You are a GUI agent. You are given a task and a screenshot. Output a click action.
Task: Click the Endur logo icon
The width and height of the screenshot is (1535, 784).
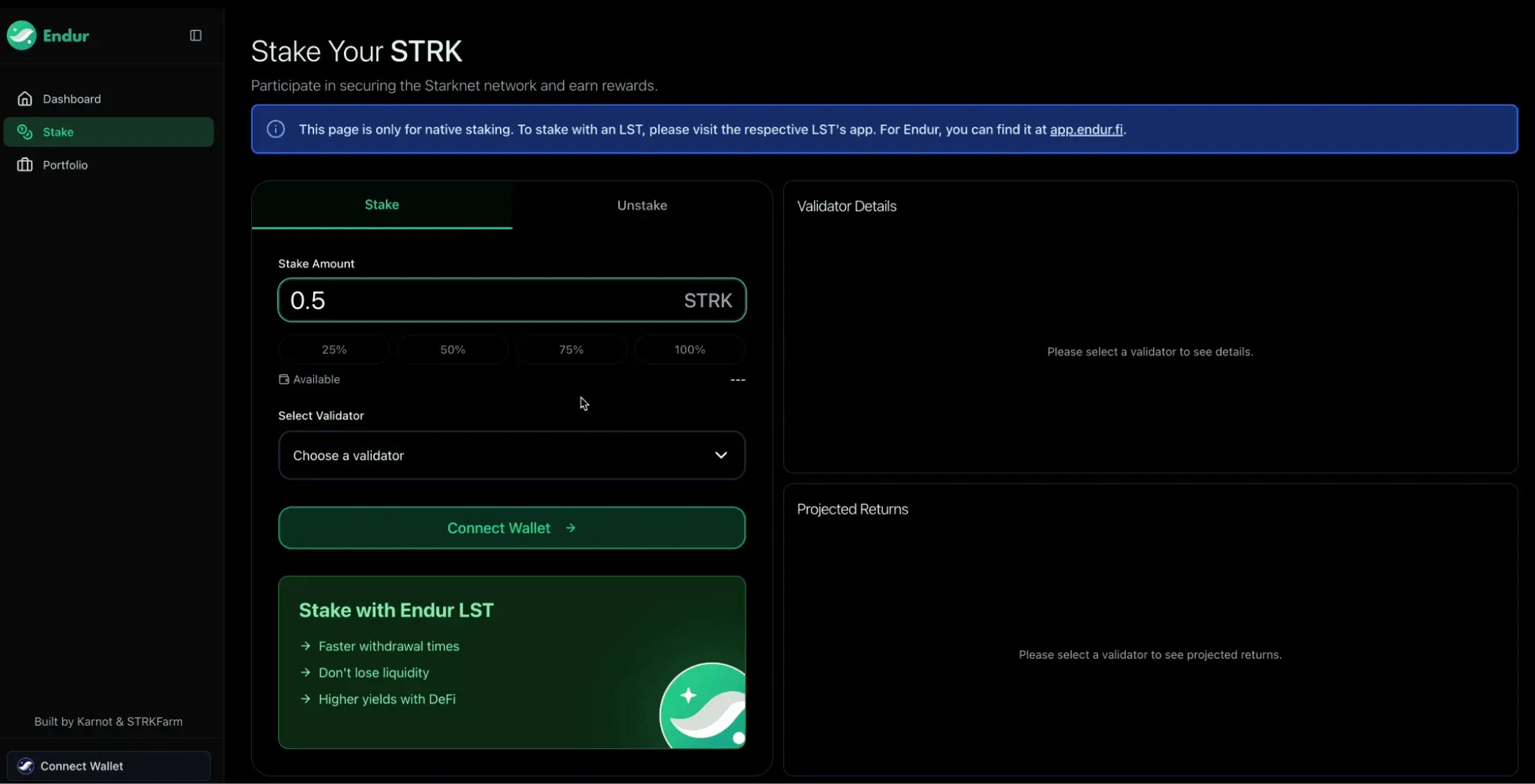pos(22,35)
